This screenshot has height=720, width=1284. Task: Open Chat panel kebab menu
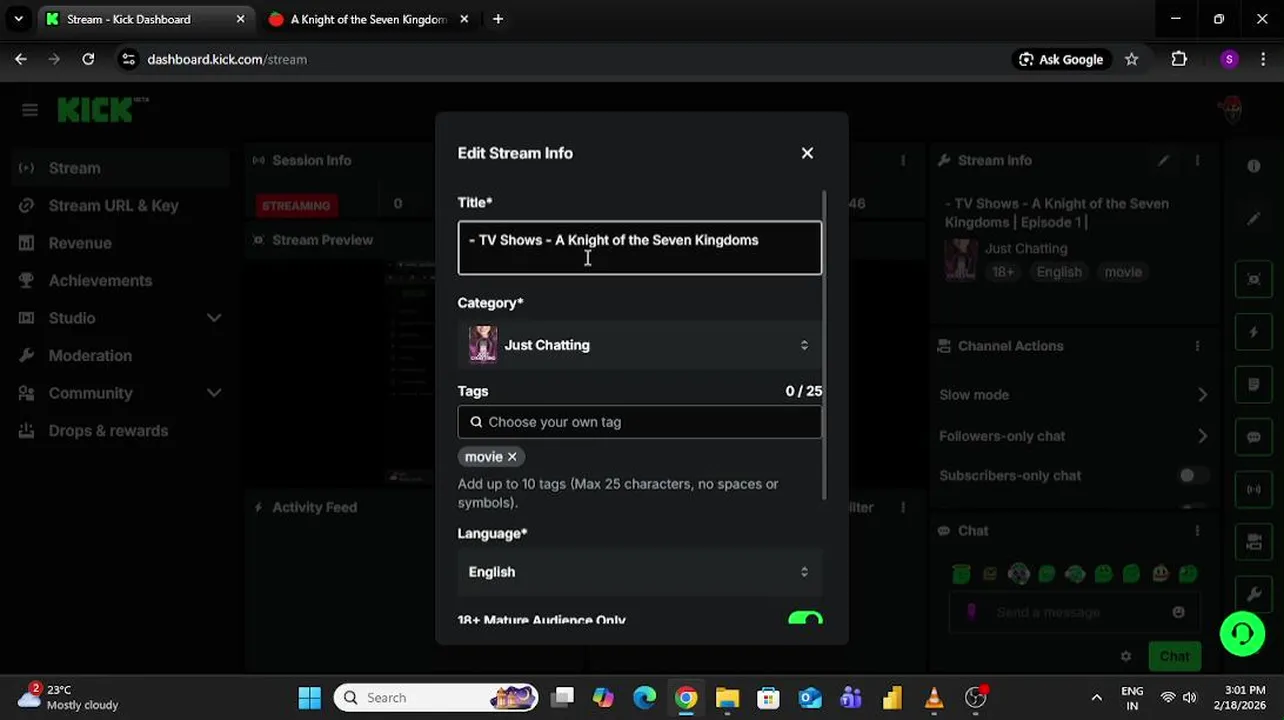1197,531
